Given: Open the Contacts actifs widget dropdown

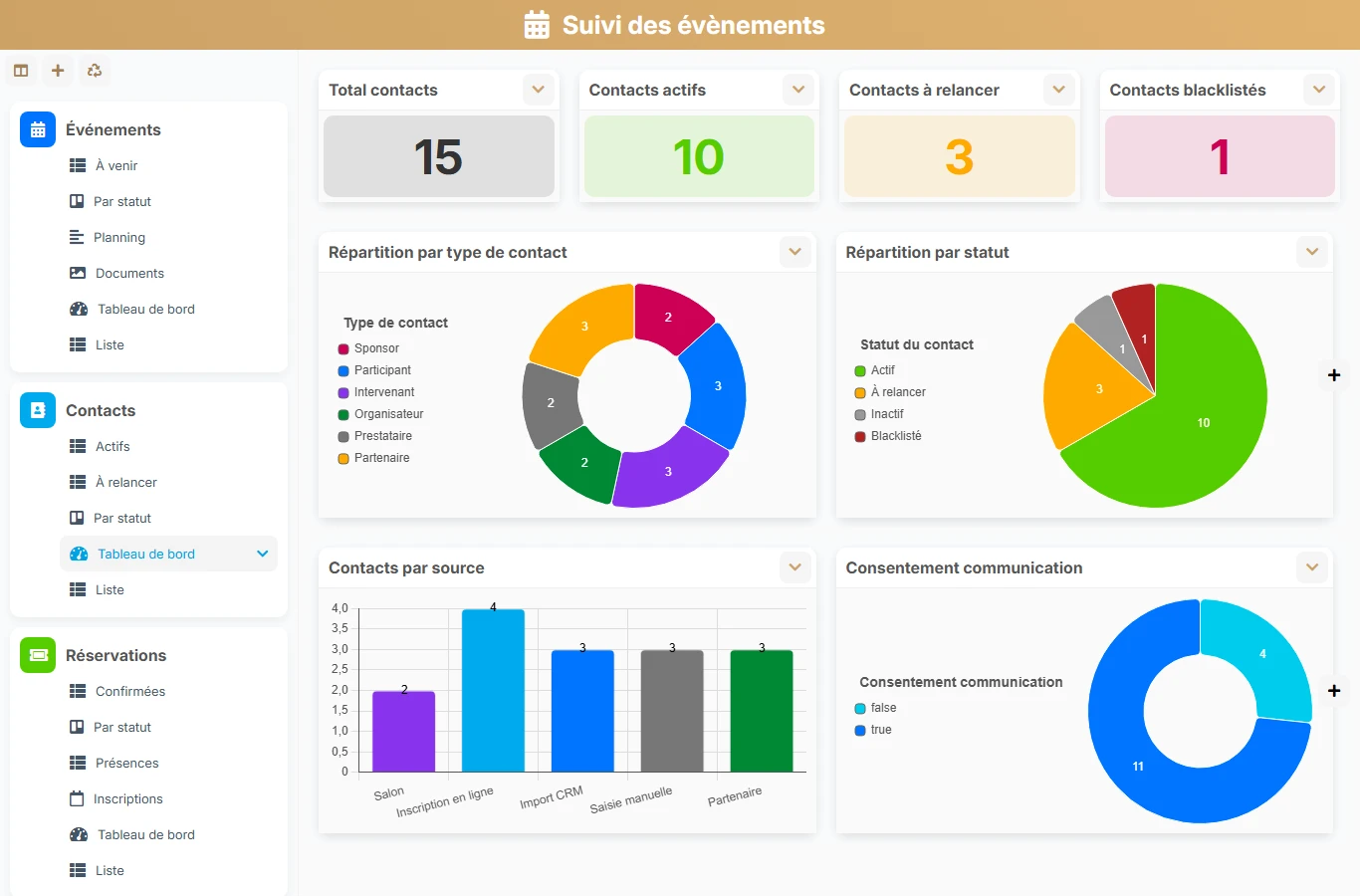Looking at the screenshot, I should click(x=798, y=90).
